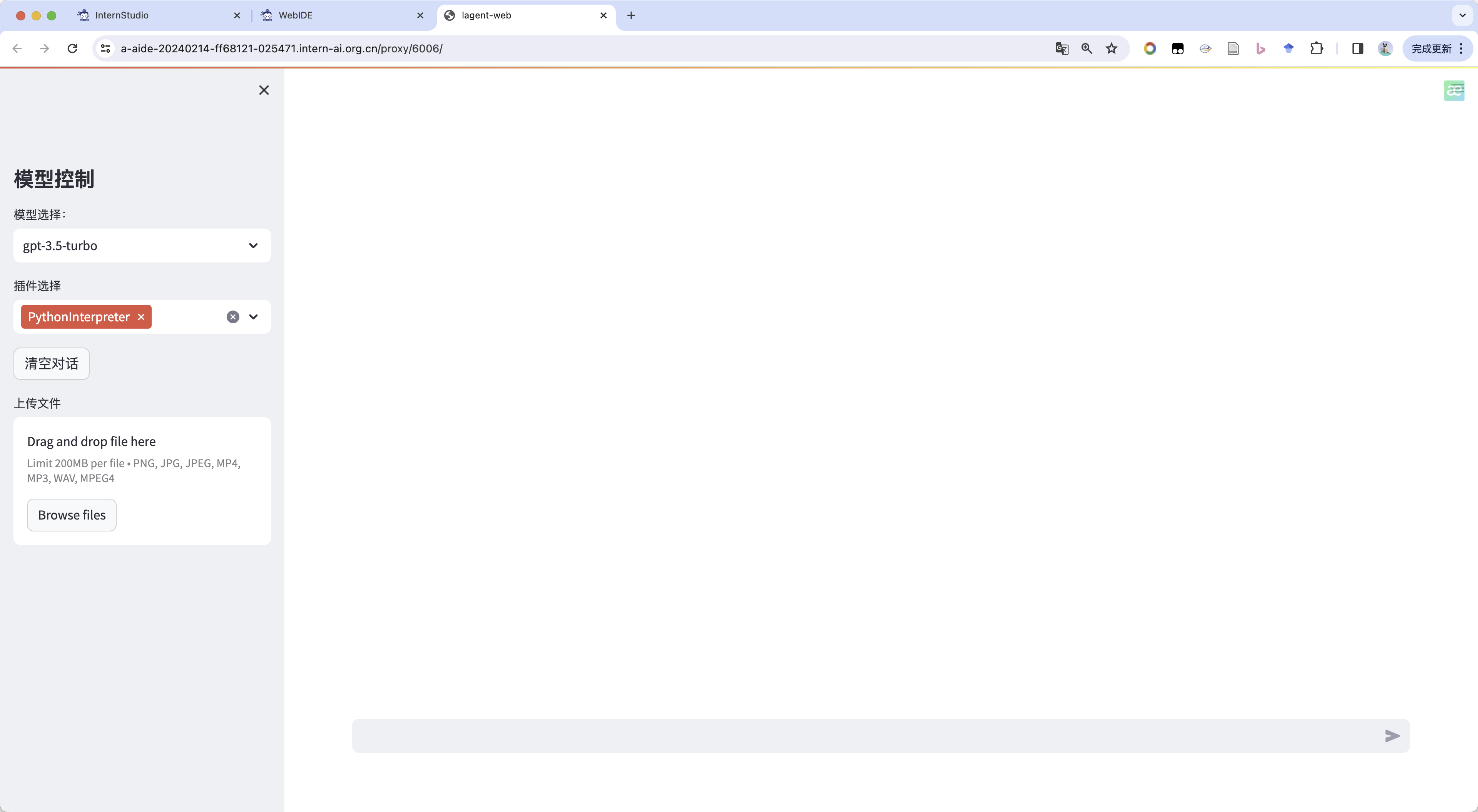Click the 清空对话 button
Image resolution: width=1478 pixels, height=812 pixels.
(x=51, y=363)
